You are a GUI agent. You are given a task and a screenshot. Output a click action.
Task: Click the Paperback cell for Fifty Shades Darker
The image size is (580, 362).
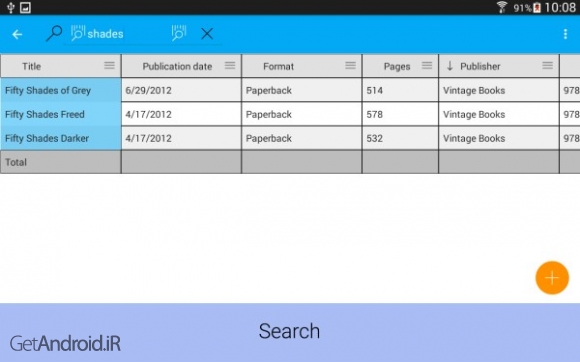coord(302,138)
